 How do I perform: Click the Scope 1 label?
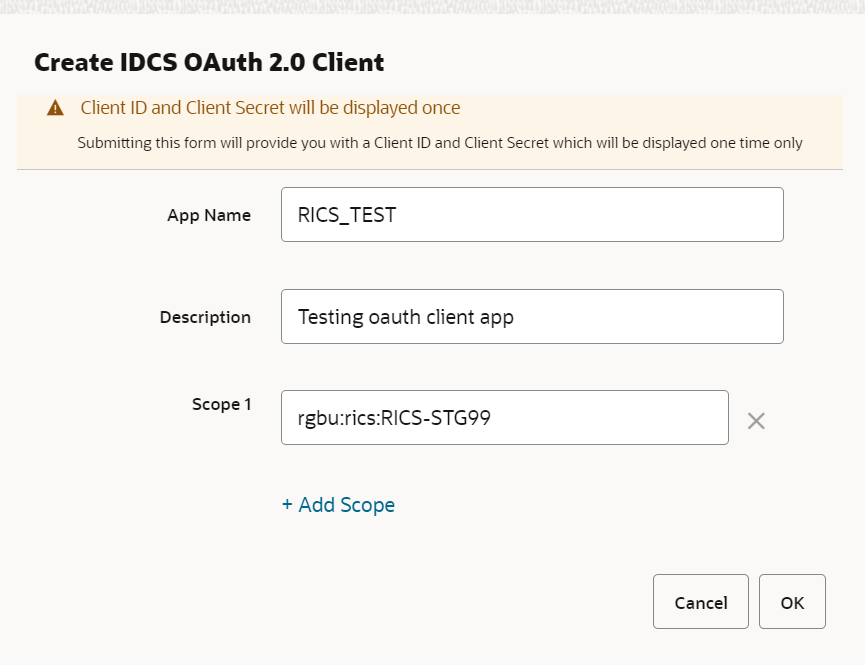pyautogui.click(x=221, y=404)
